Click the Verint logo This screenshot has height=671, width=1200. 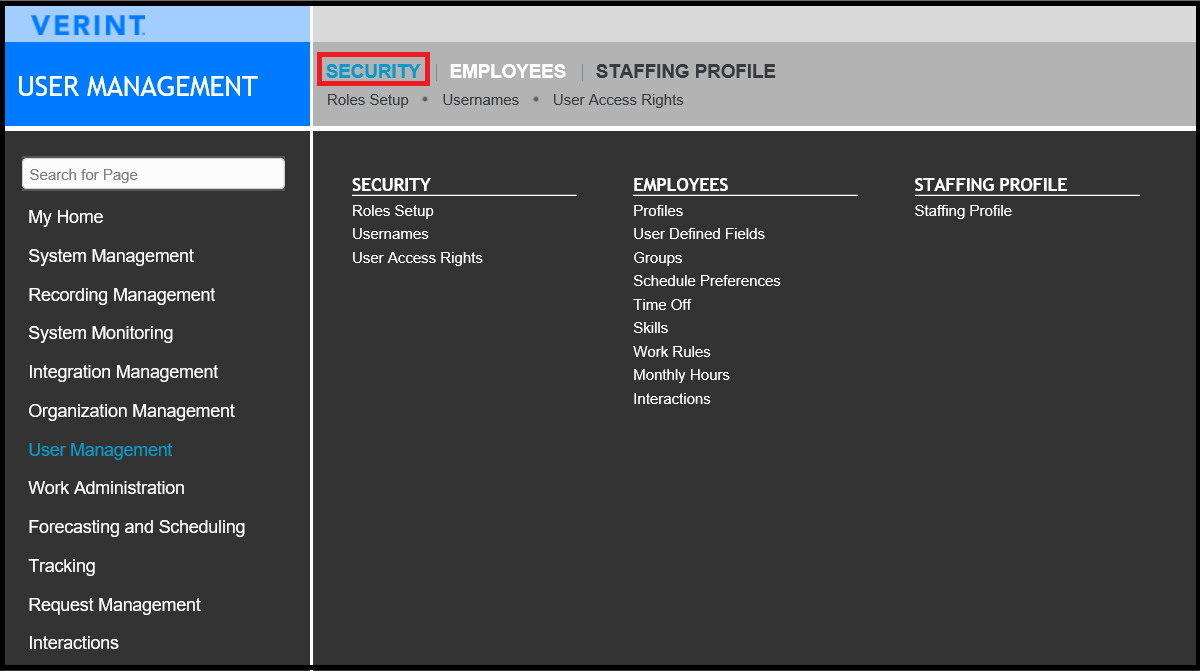pos(88,26)
